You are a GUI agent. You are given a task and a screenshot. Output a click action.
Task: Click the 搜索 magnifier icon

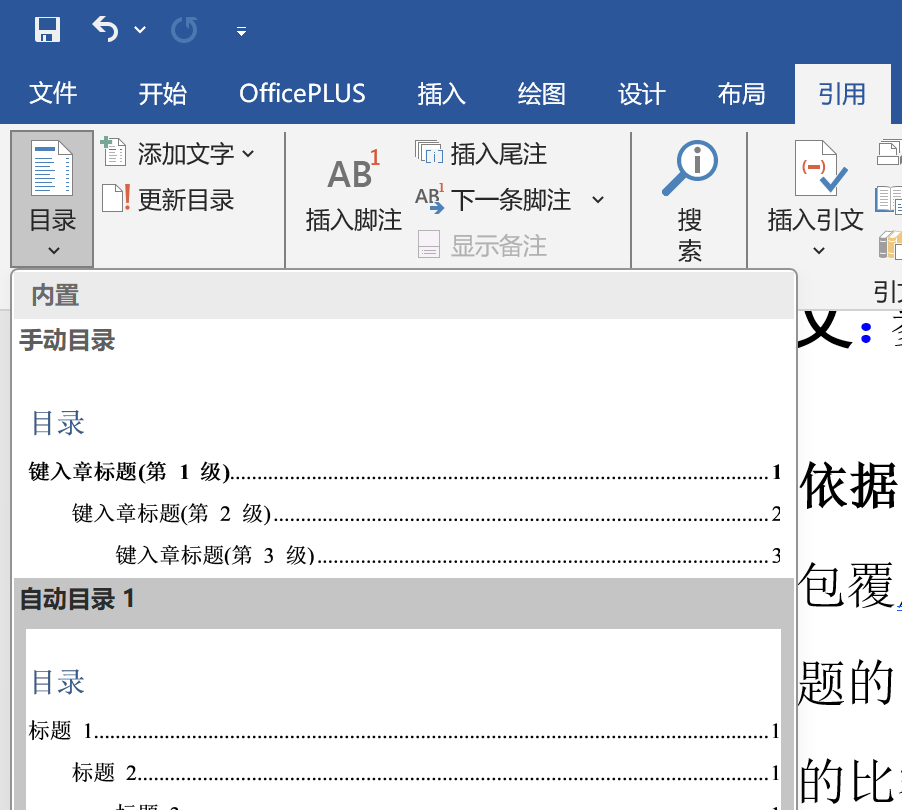(689, 168)
